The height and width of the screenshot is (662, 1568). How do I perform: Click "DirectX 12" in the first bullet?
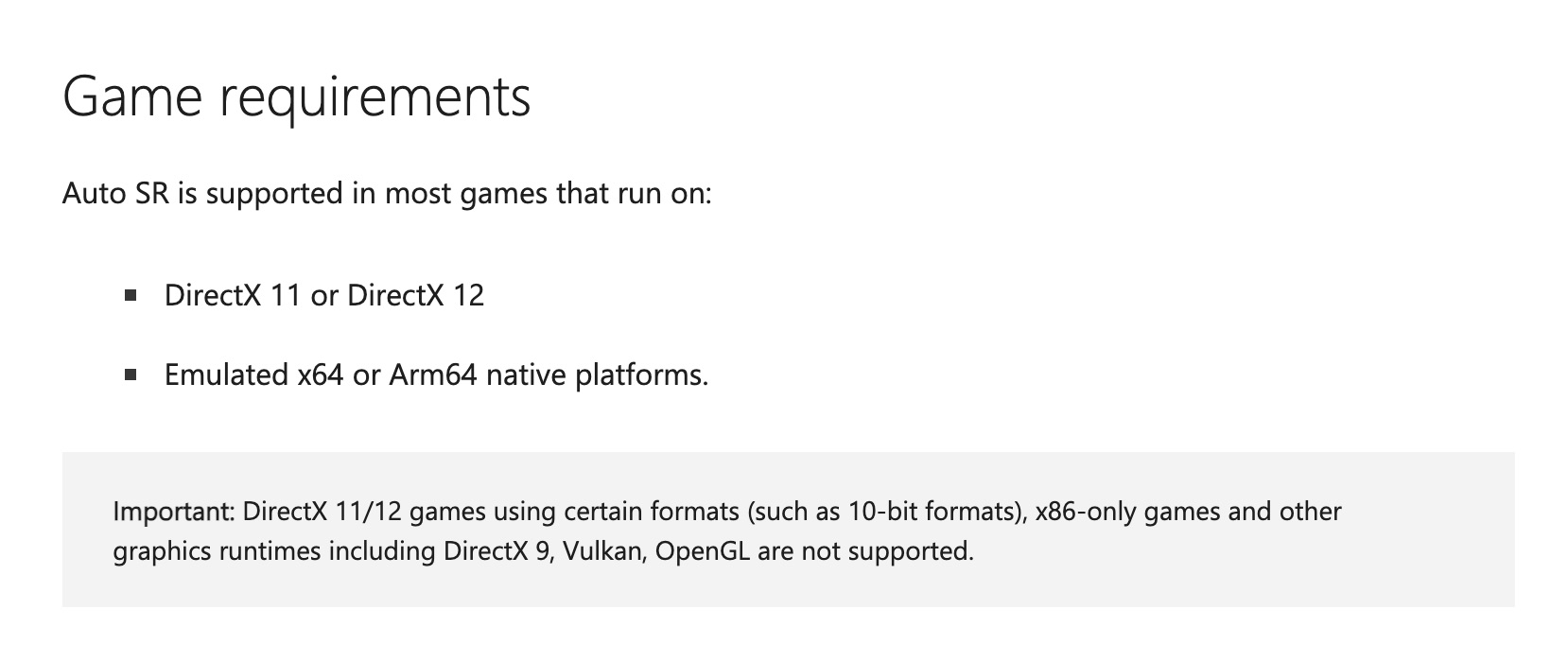[x=416, y=296]
